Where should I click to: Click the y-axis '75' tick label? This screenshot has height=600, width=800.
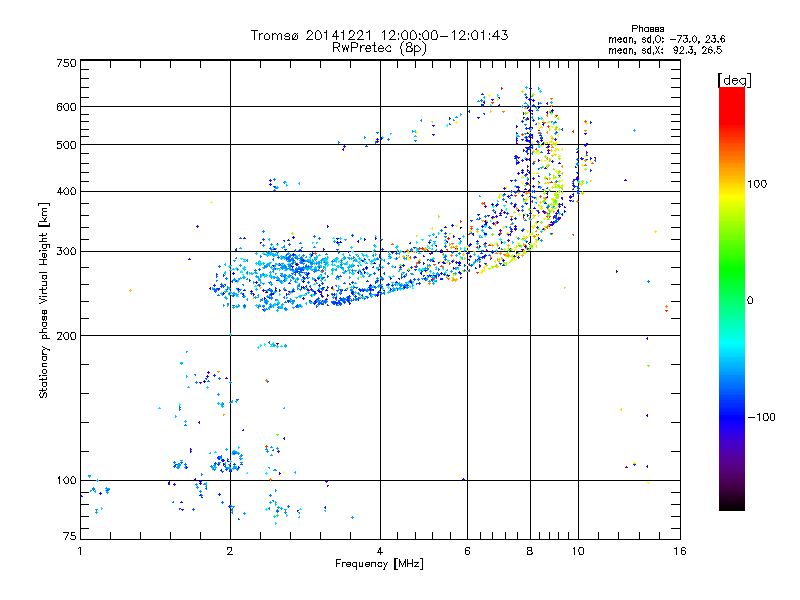point(70,536)
